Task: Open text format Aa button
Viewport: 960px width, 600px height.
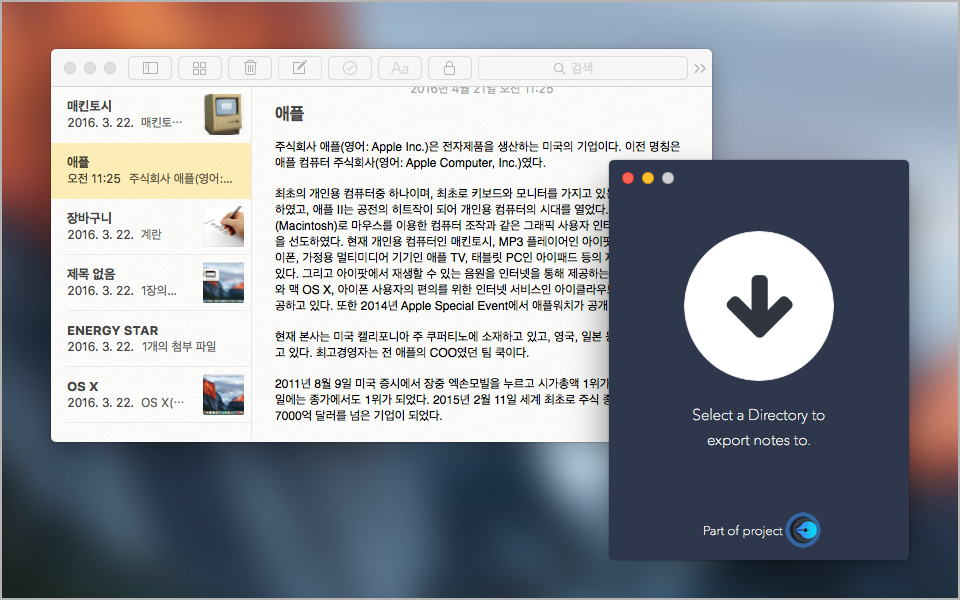Action: click(400, 68)
